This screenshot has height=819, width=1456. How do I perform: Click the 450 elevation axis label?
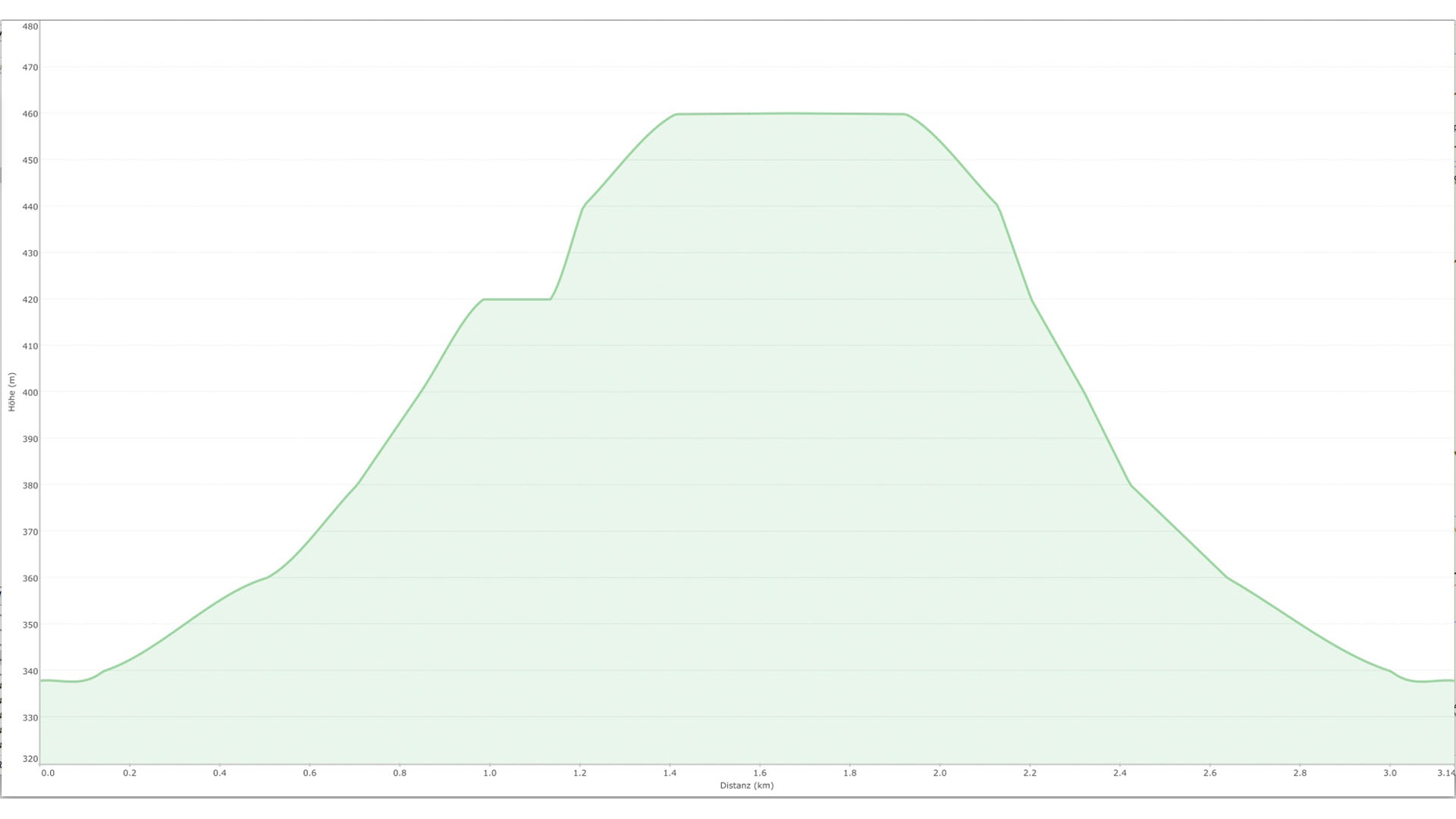click(30, 160)
